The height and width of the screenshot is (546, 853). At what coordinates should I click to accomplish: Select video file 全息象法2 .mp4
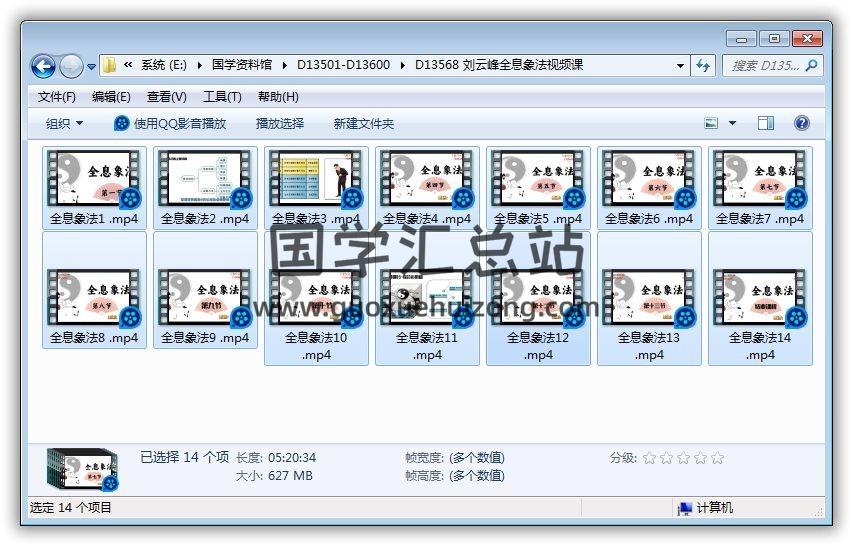coord(205,188)
